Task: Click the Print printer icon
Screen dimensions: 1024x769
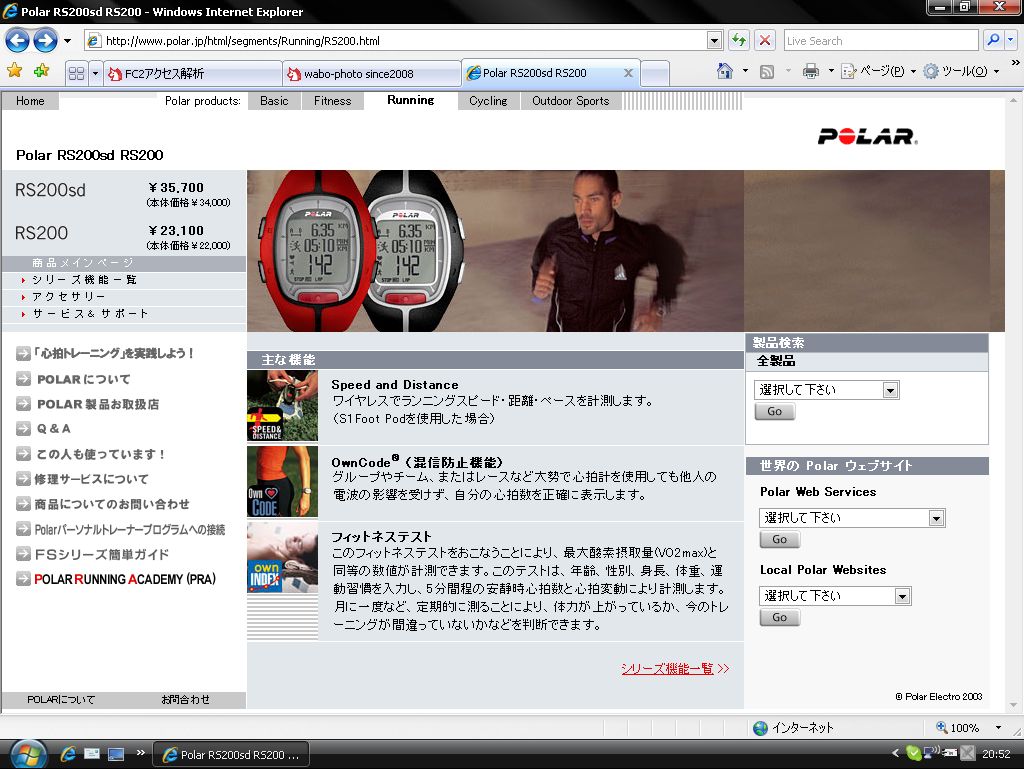Action: tap(810, 71)
